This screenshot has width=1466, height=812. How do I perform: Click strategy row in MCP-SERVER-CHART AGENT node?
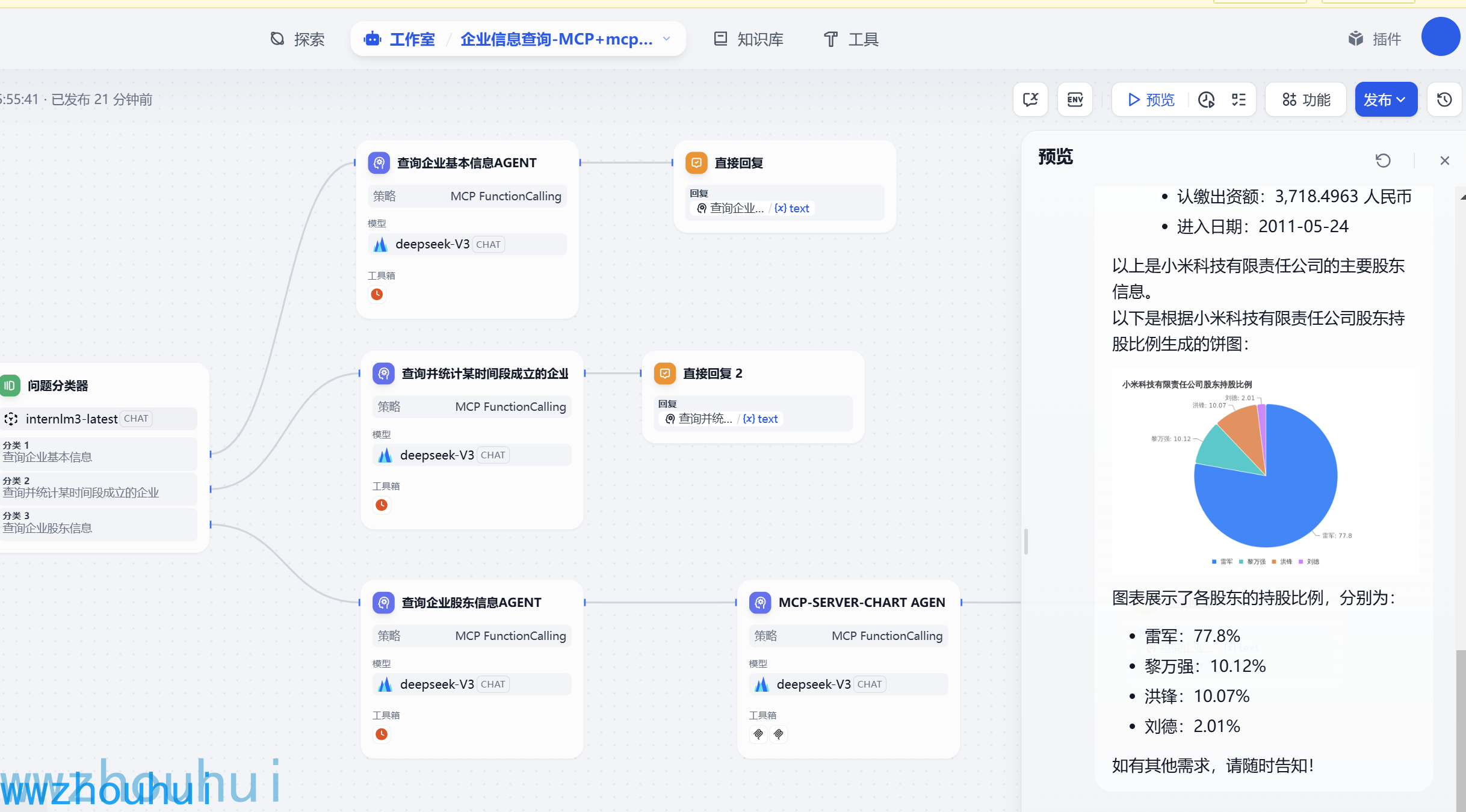point(849,636)
